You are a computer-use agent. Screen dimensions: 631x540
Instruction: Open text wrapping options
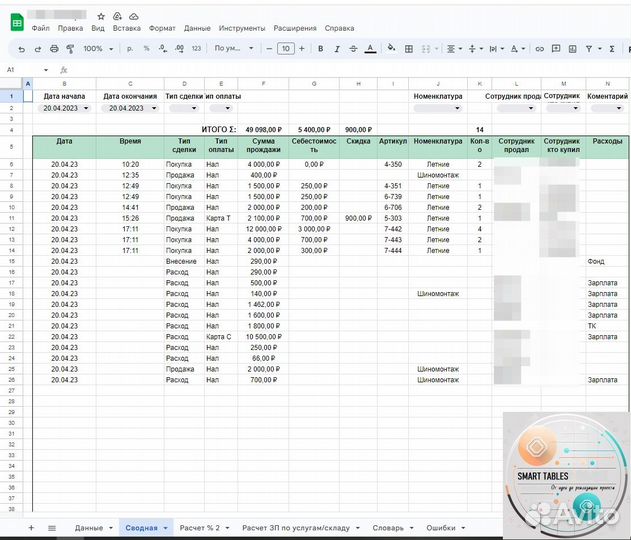(496, 49)
